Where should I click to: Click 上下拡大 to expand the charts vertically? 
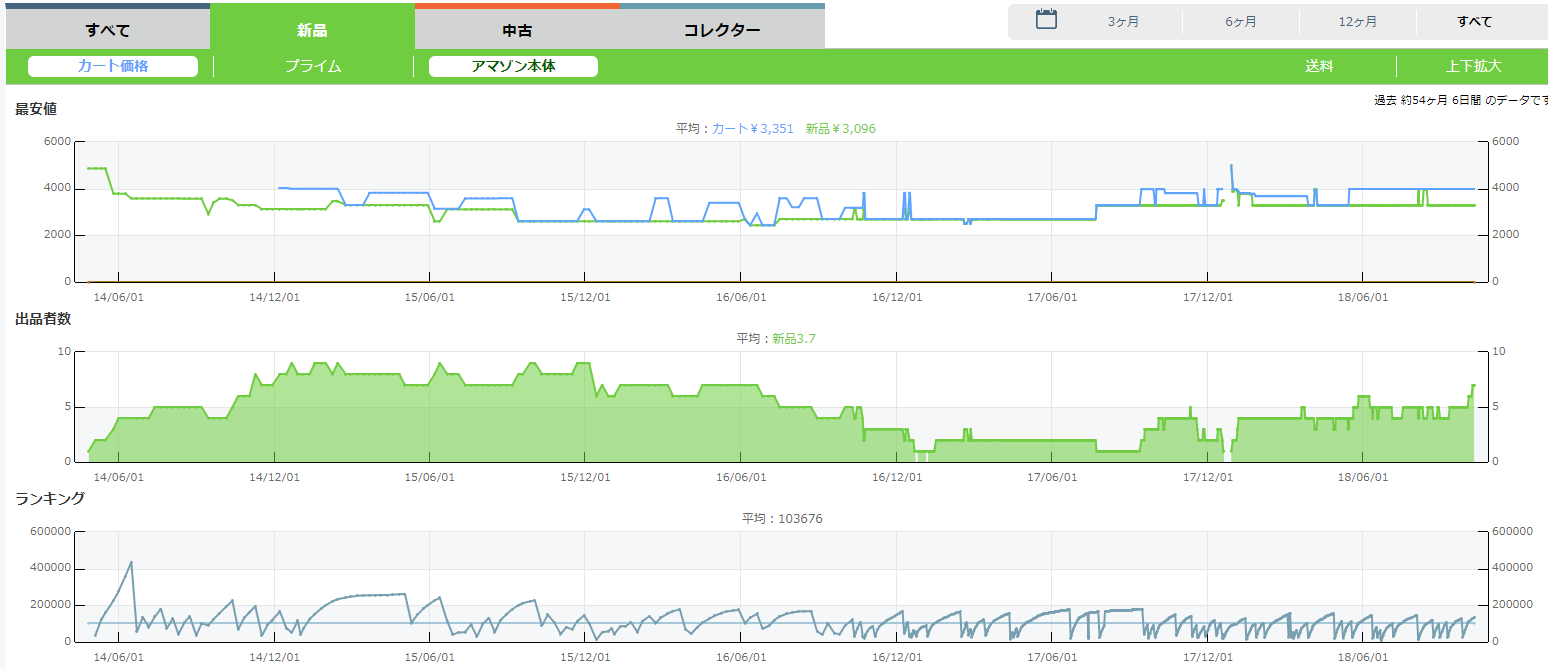pyautogui.click(x=1473, y=66)
